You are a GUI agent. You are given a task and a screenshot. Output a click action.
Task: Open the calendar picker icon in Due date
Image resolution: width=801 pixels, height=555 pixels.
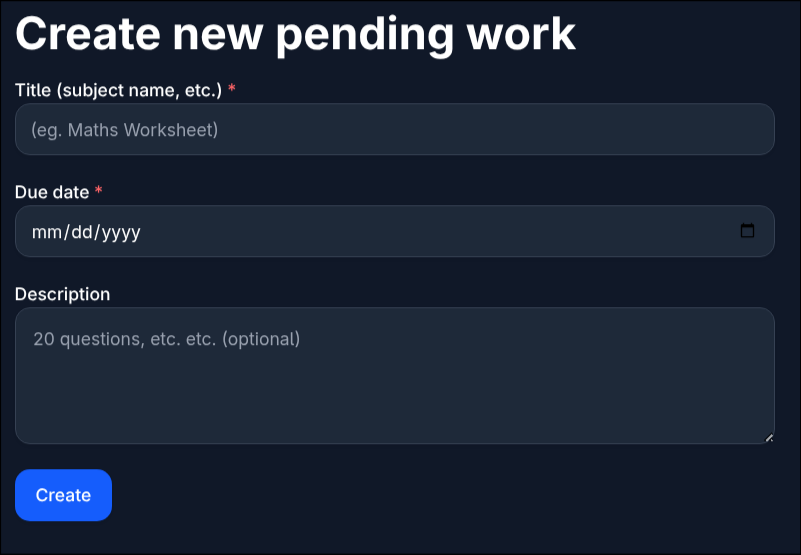(747, 231)
